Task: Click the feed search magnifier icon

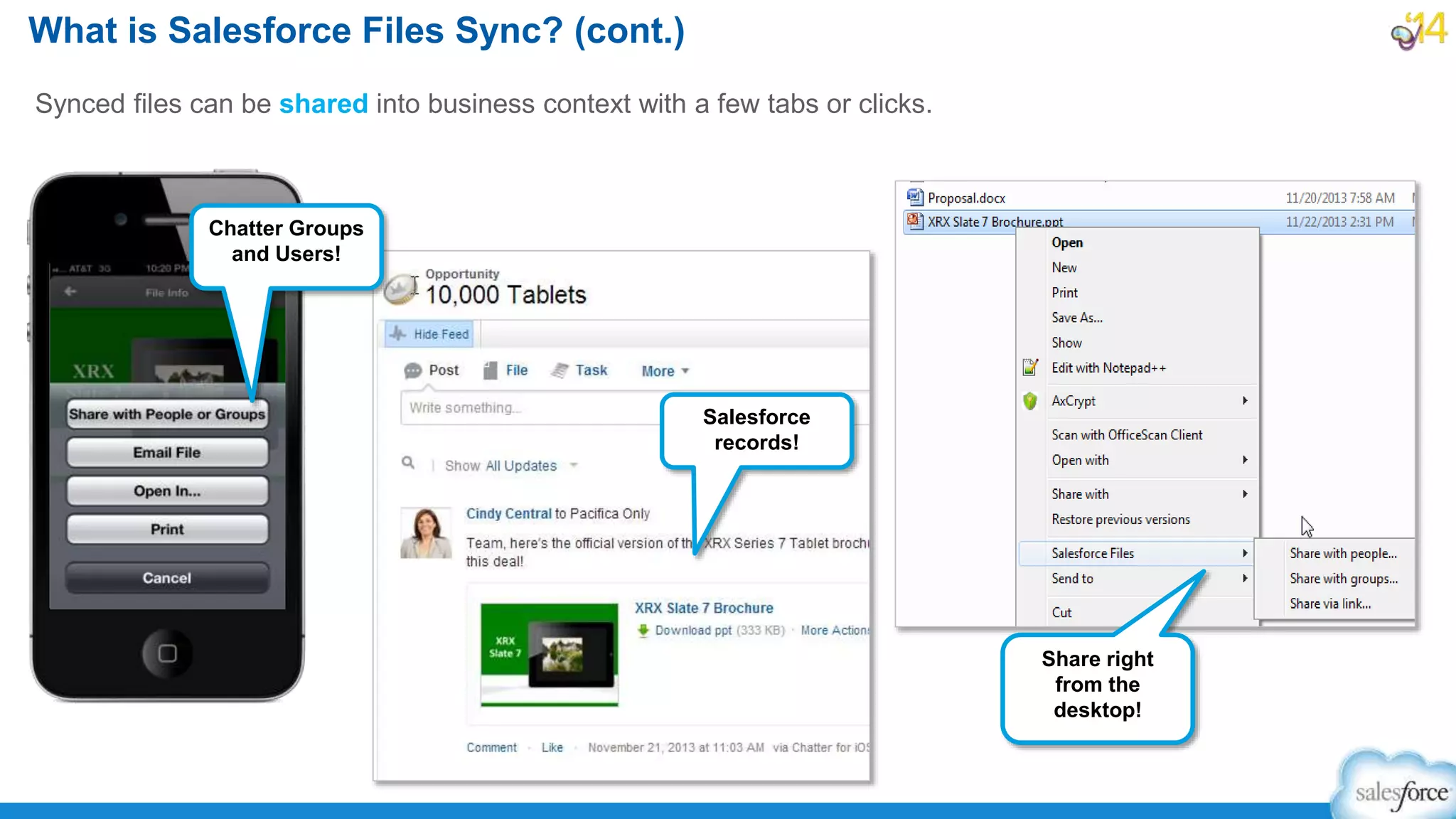Action: click(x=408, y=463)
